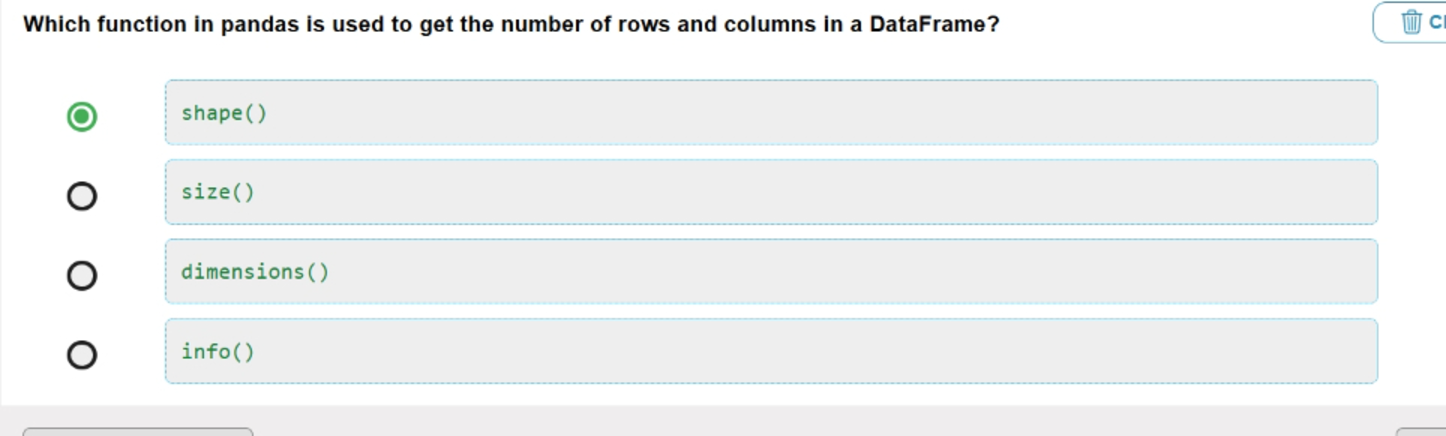Screen dimensions: 1446x436
Task: Choose the dimensions() radio button
Action: [82, 275]
